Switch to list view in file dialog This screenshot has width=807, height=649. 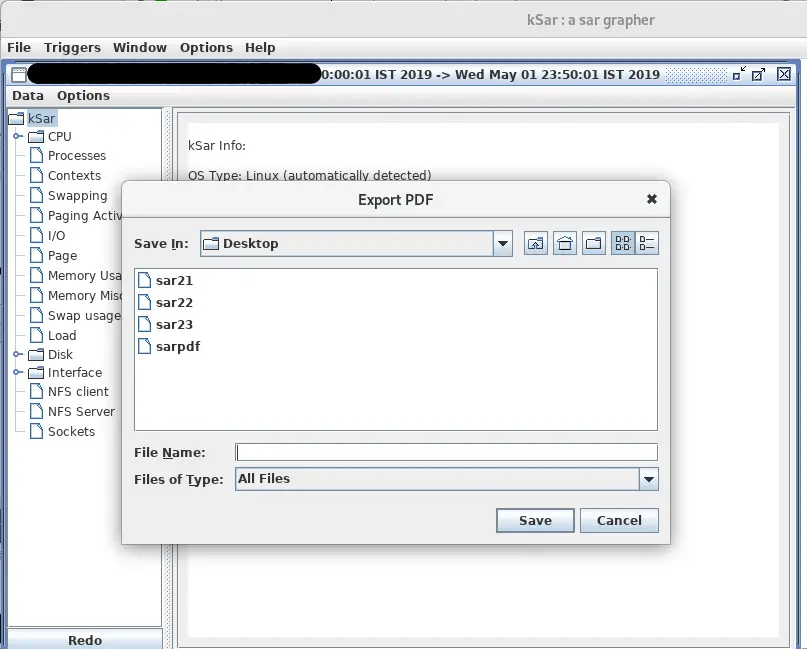point(621,243)
